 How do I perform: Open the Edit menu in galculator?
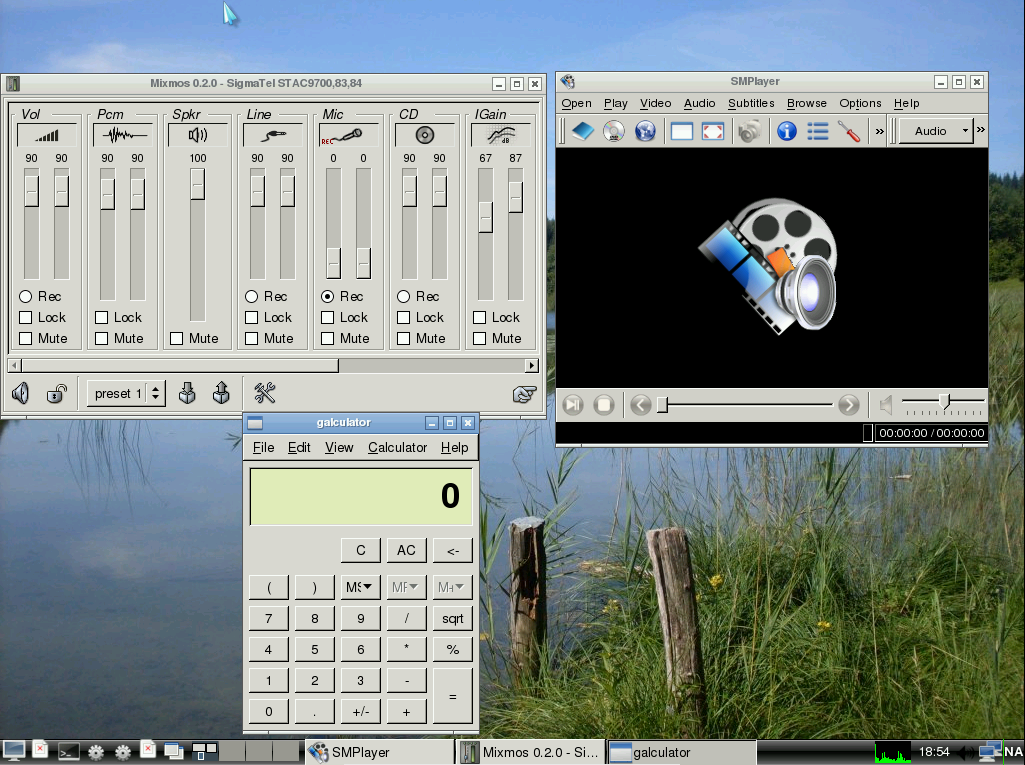(x=299, y=447)
